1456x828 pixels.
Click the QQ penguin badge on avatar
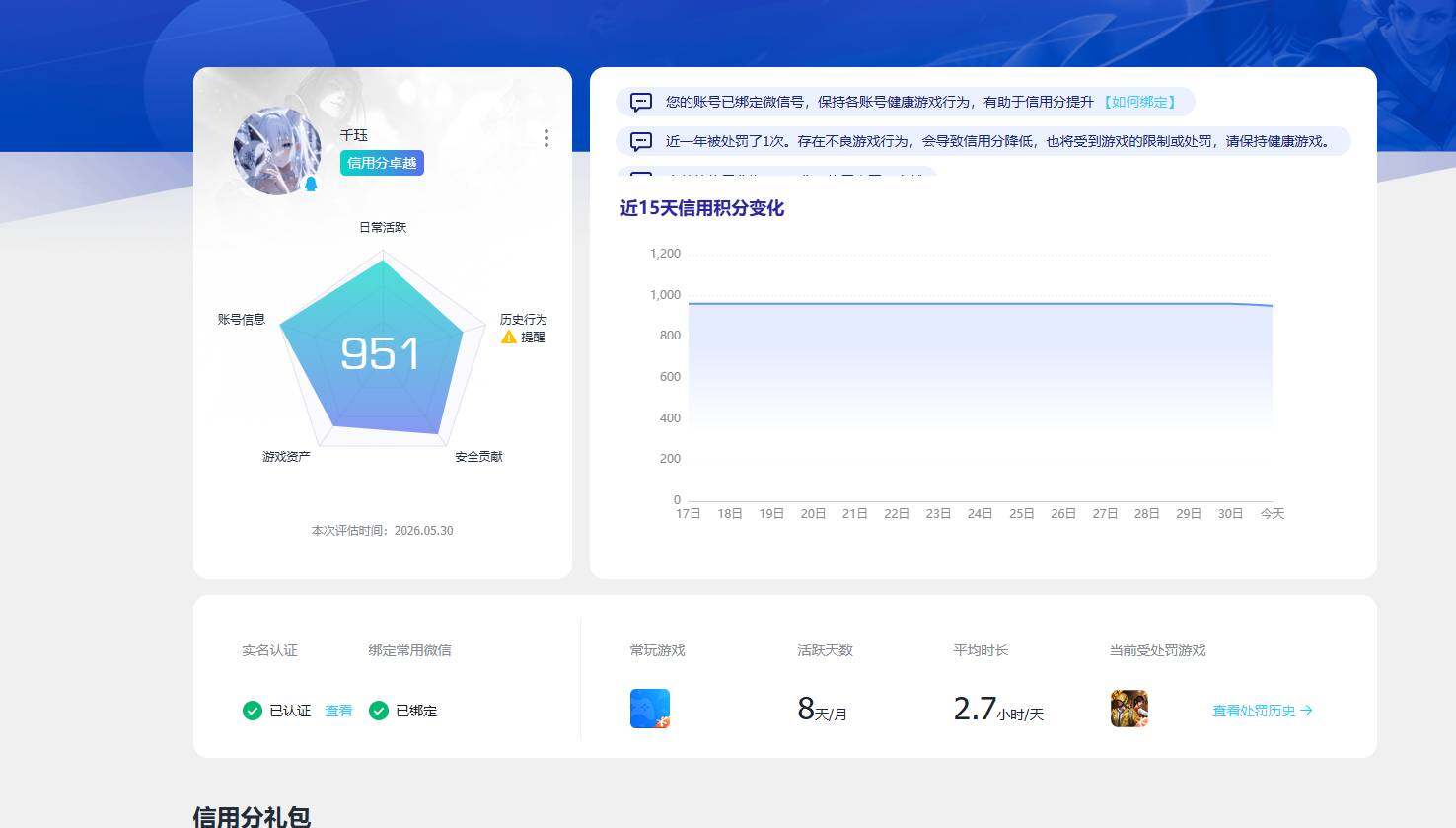311,184
